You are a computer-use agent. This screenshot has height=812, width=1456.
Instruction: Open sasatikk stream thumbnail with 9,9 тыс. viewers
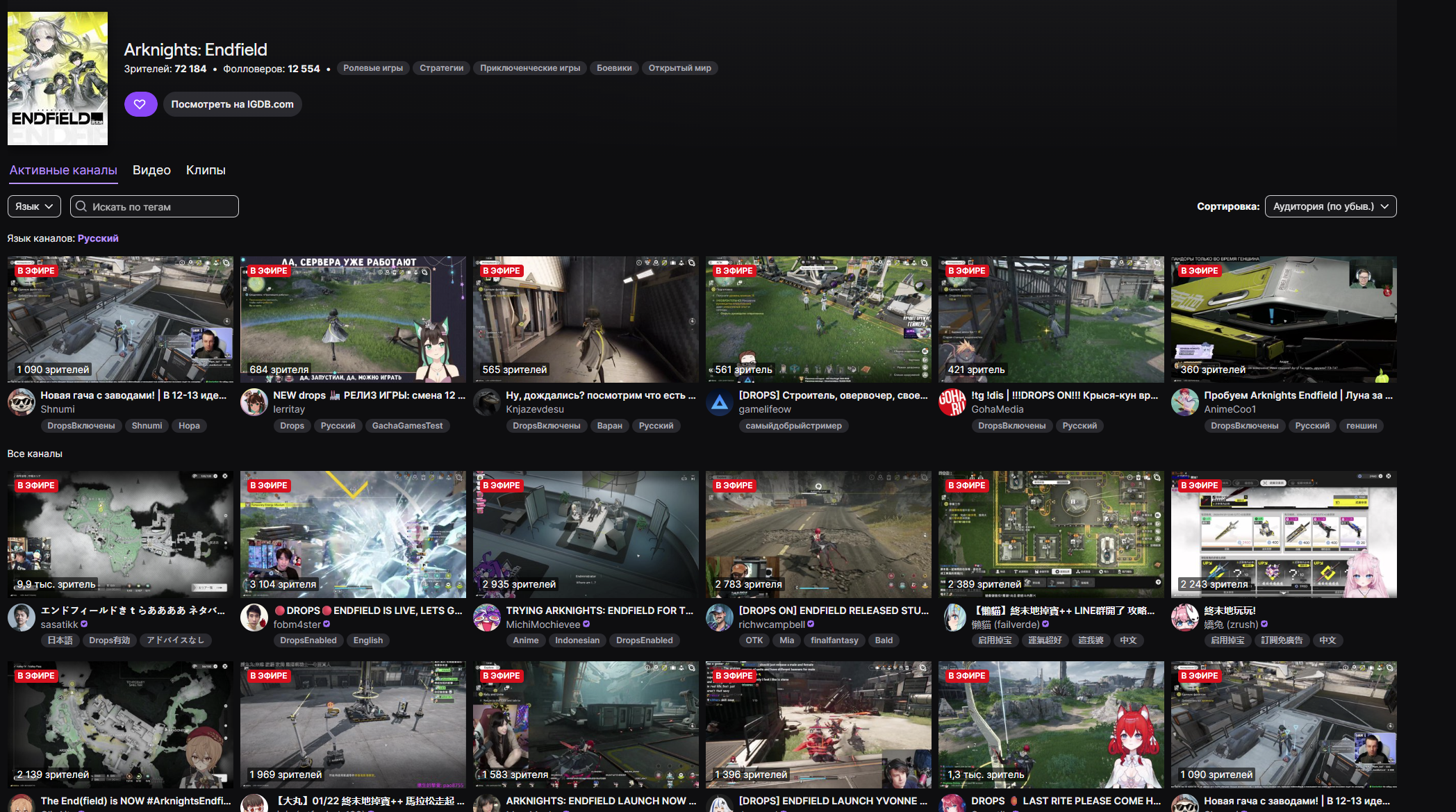pyautogui.click(x=120, y=534)
